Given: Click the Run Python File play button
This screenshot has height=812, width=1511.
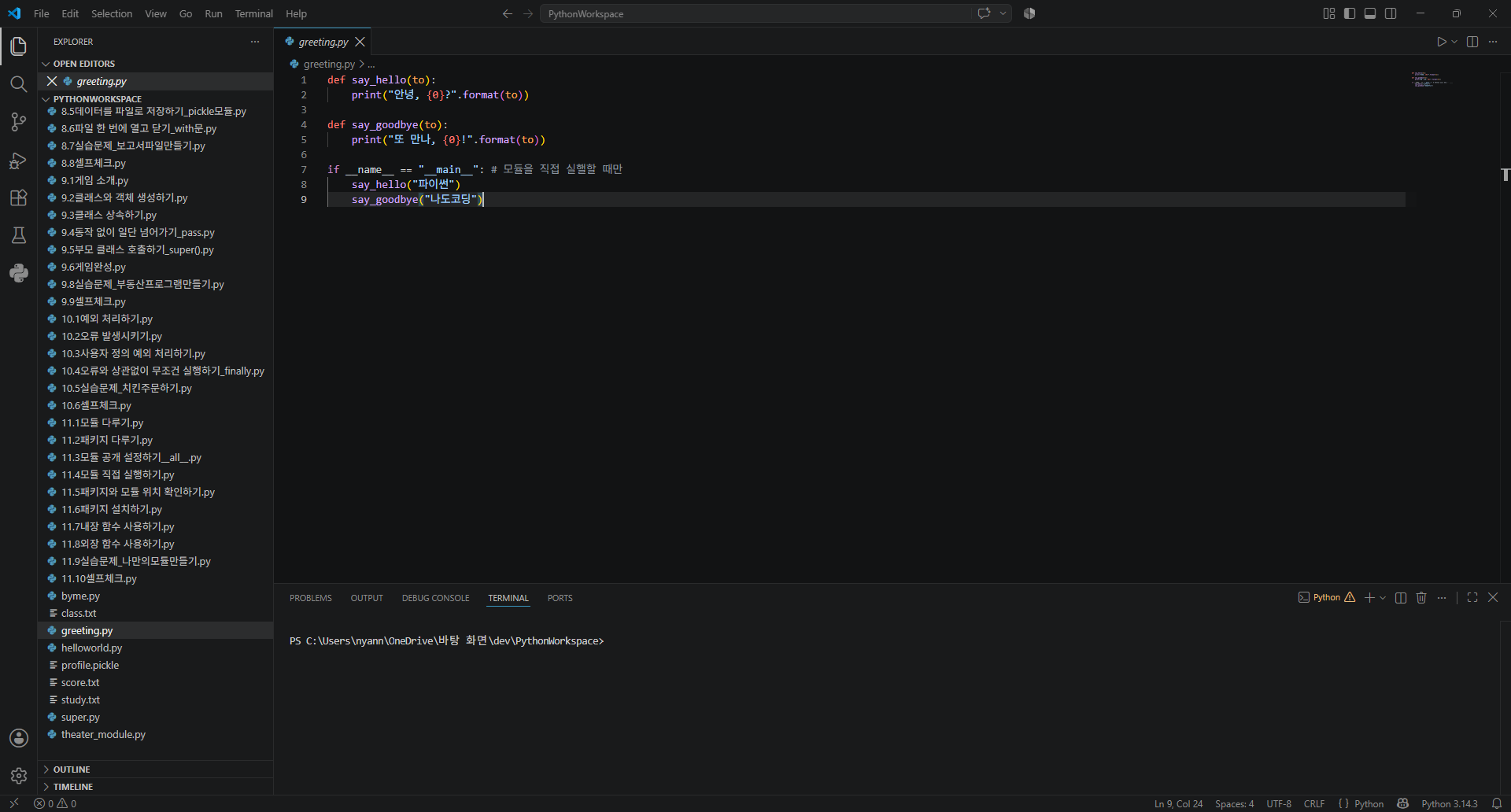Looking at the screenshot, I should [x=1441, y=42].
